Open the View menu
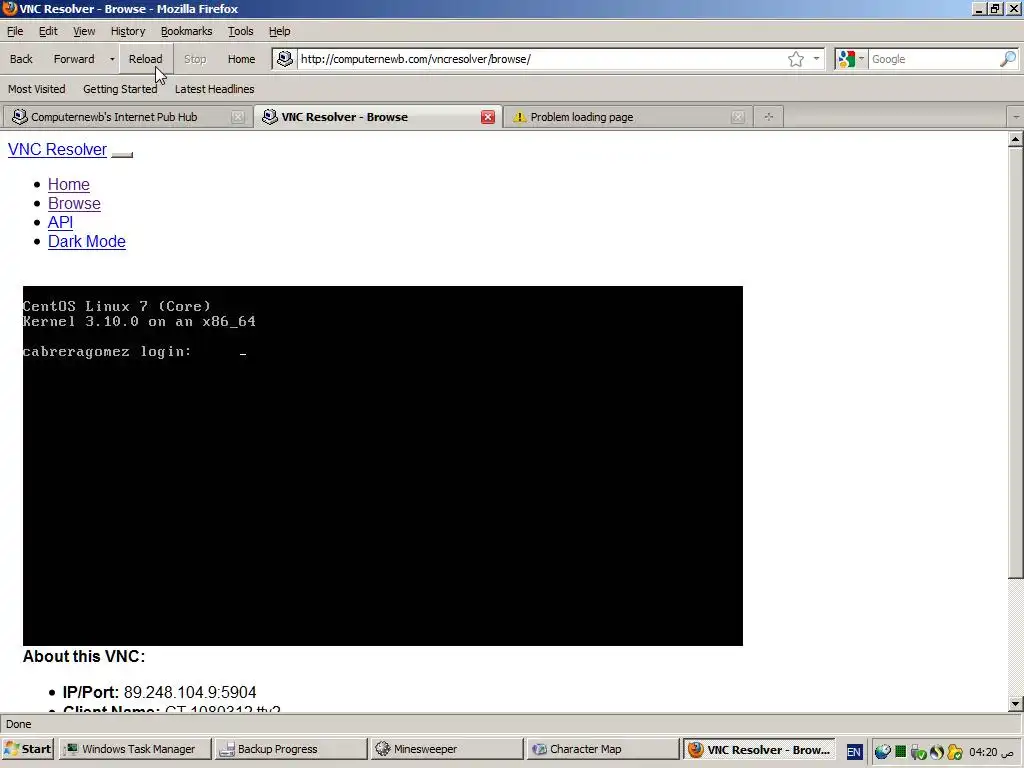Screen dimensions: 1024x768 coord(84,31)
